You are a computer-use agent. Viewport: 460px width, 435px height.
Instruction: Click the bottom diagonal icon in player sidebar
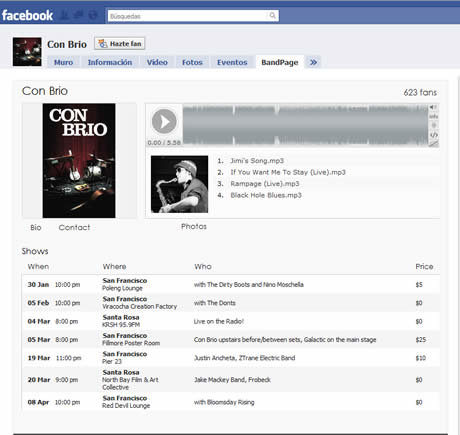pos(433,143)
